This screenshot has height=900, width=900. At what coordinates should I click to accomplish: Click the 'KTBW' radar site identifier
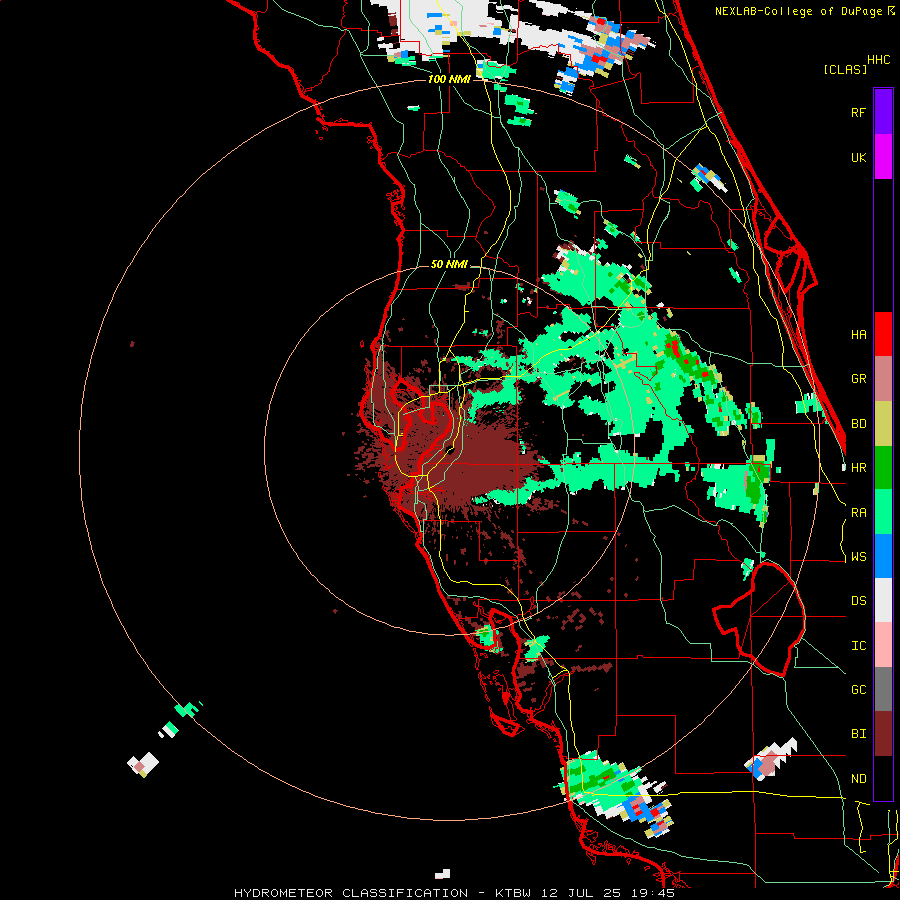(513, 893)
